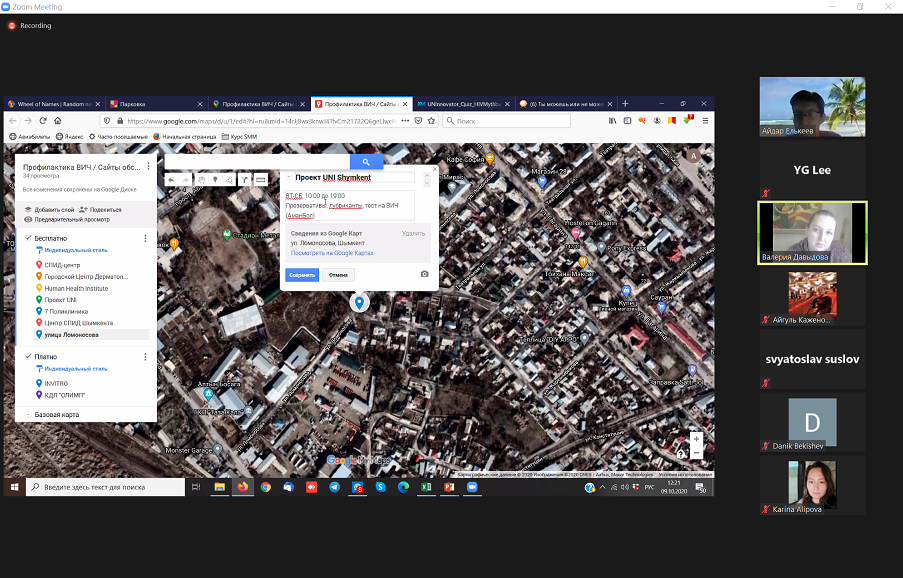
Task: Open Предварительный просмотр
Action: tap(67, 219)
